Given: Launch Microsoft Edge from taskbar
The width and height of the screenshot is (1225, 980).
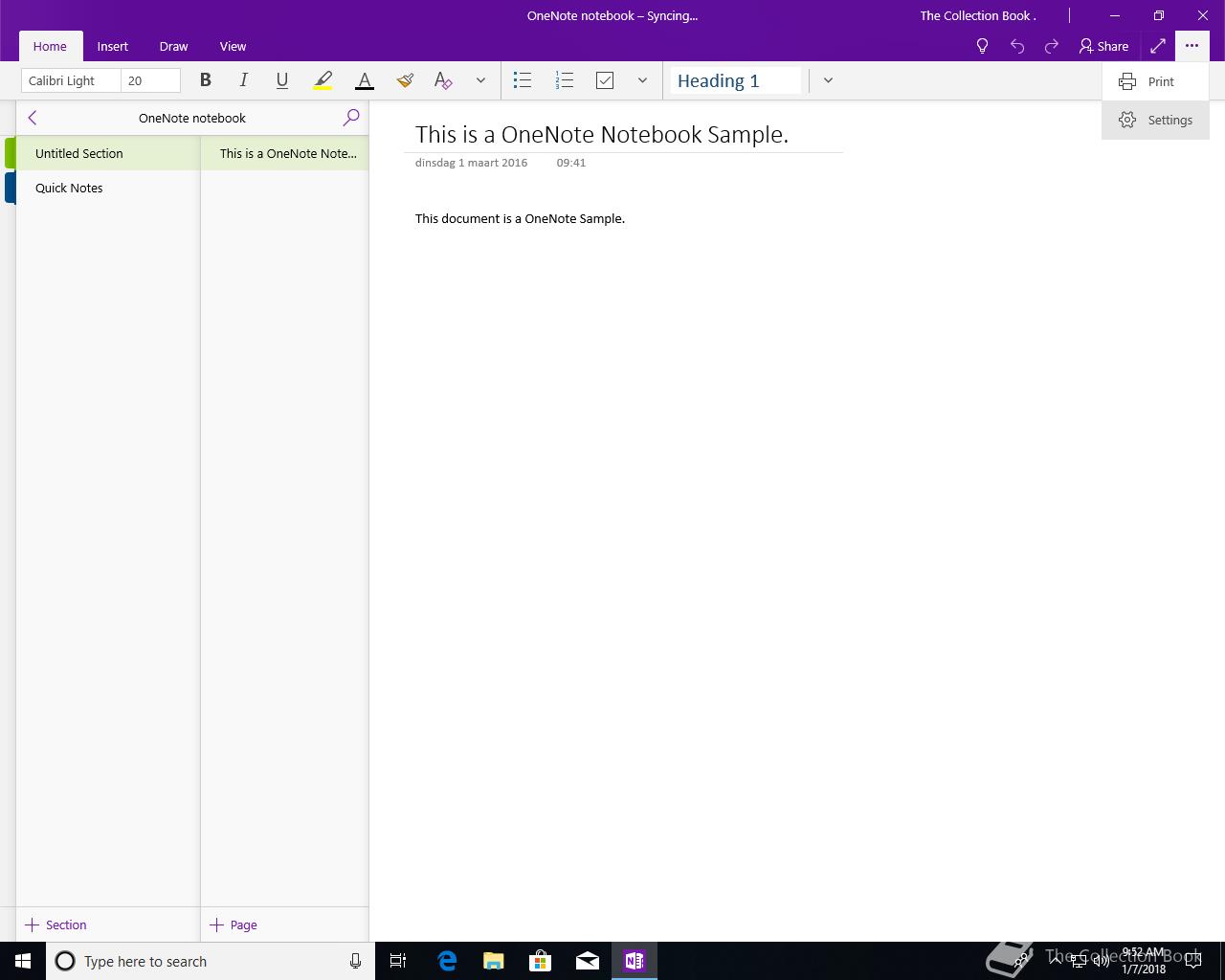Looking at the screenshot, I should (447, 961).
